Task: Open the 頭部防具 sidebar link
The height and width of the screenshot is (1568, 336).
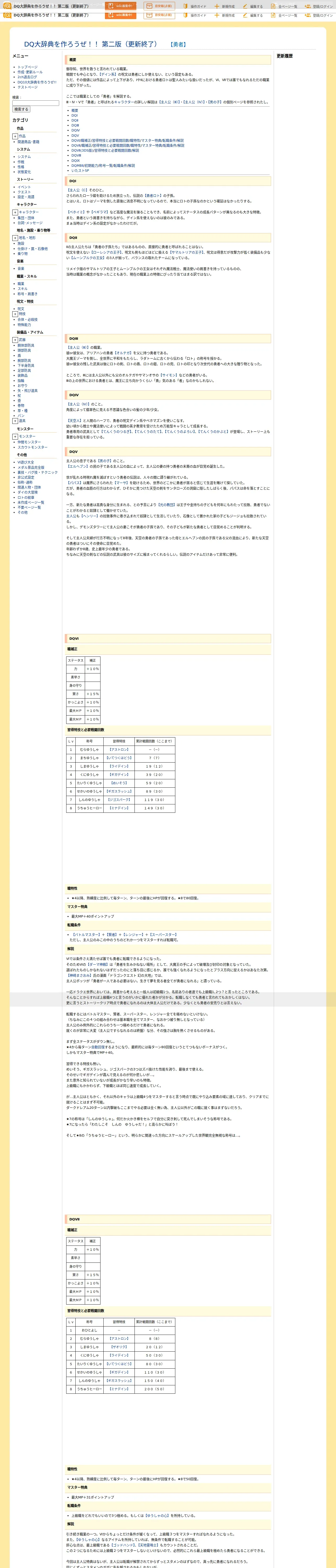Action: [24, 351]
